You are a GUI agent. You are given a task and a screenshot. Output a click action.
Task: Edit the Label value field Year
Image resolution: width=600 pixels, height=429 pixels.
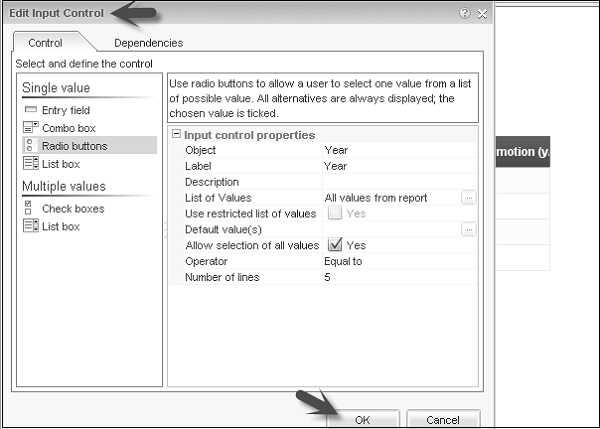pos(399,166)
